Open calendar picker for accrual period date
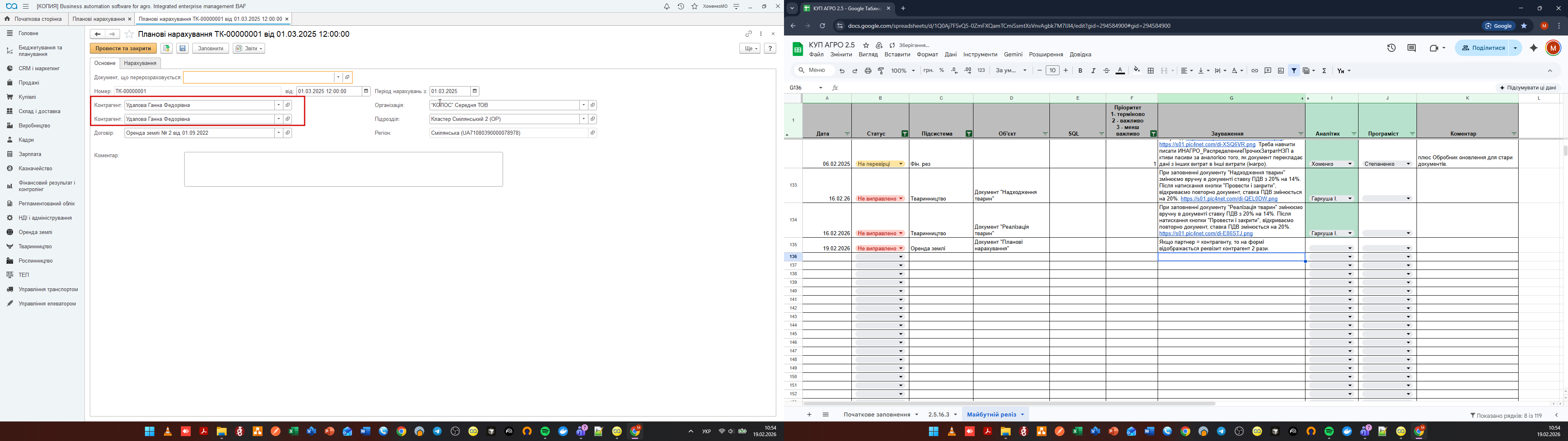Image resolution: width=1568 pixels, height=441 pixels. [475, 91]
